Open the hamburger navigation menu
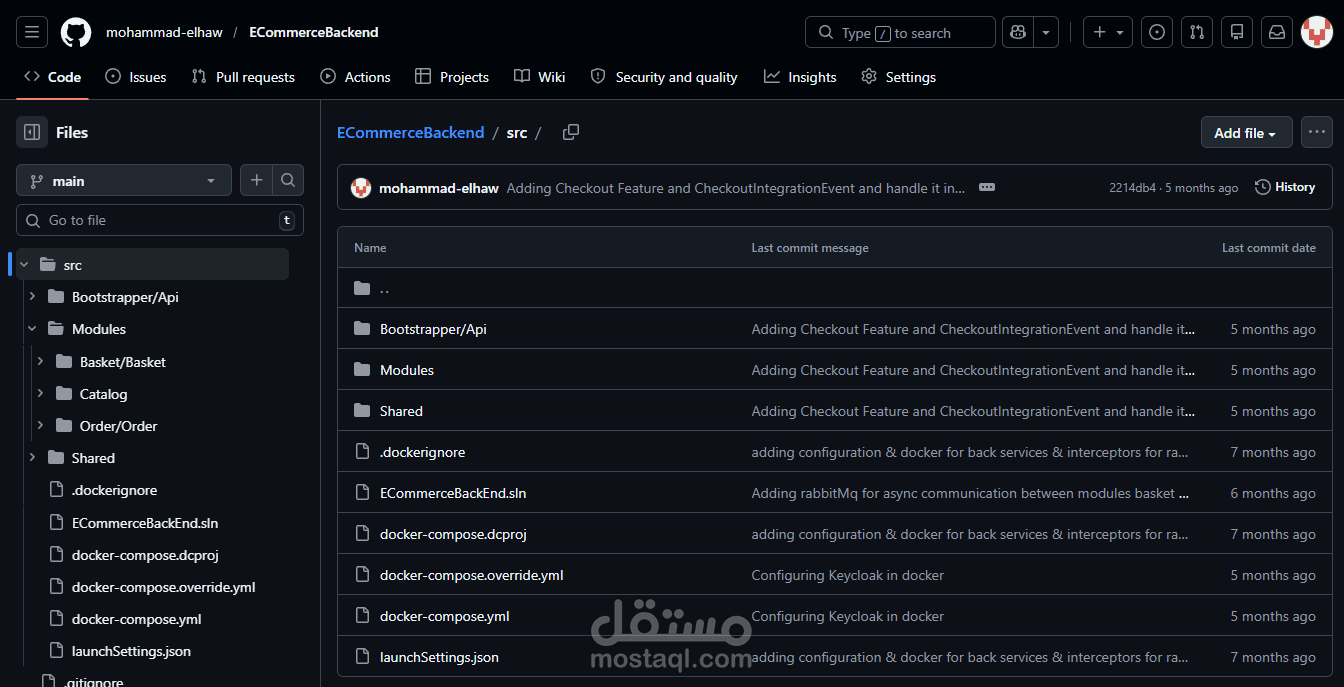The image size is (1344, 687). [x=32, y=33]
